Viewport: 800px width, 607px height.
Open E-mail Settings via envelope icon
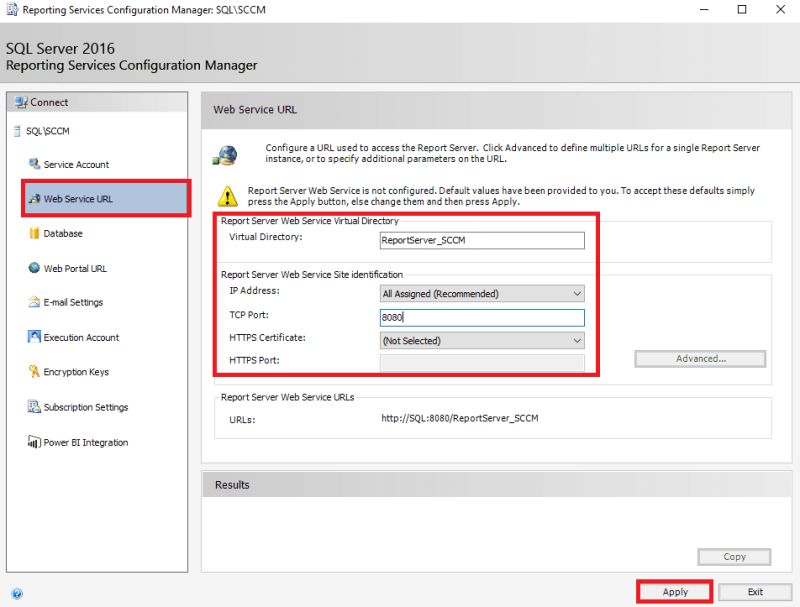34,303
